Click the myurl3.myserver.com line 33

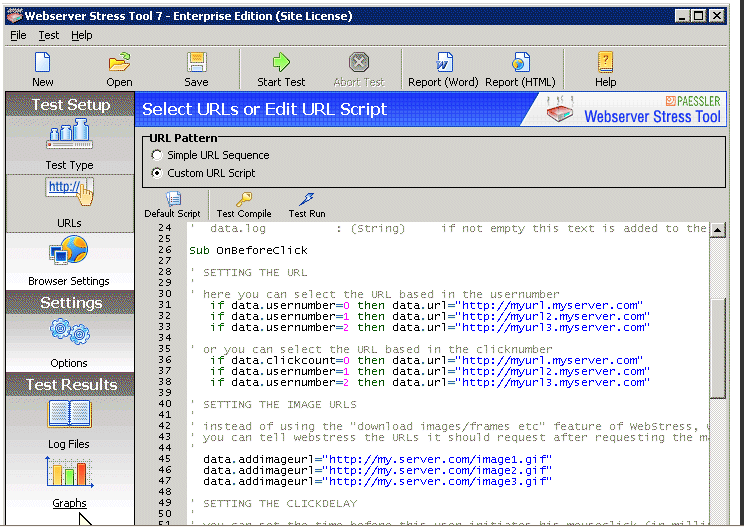[429, 327]
